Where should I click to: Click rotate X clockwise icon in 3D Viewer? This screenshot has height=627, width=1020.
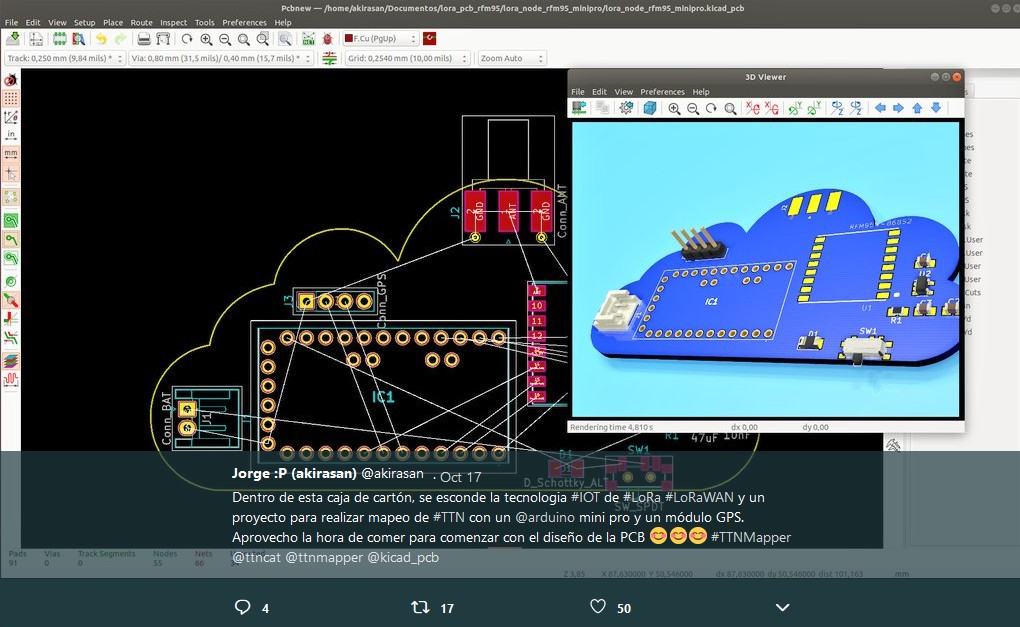tap(753, 108)
